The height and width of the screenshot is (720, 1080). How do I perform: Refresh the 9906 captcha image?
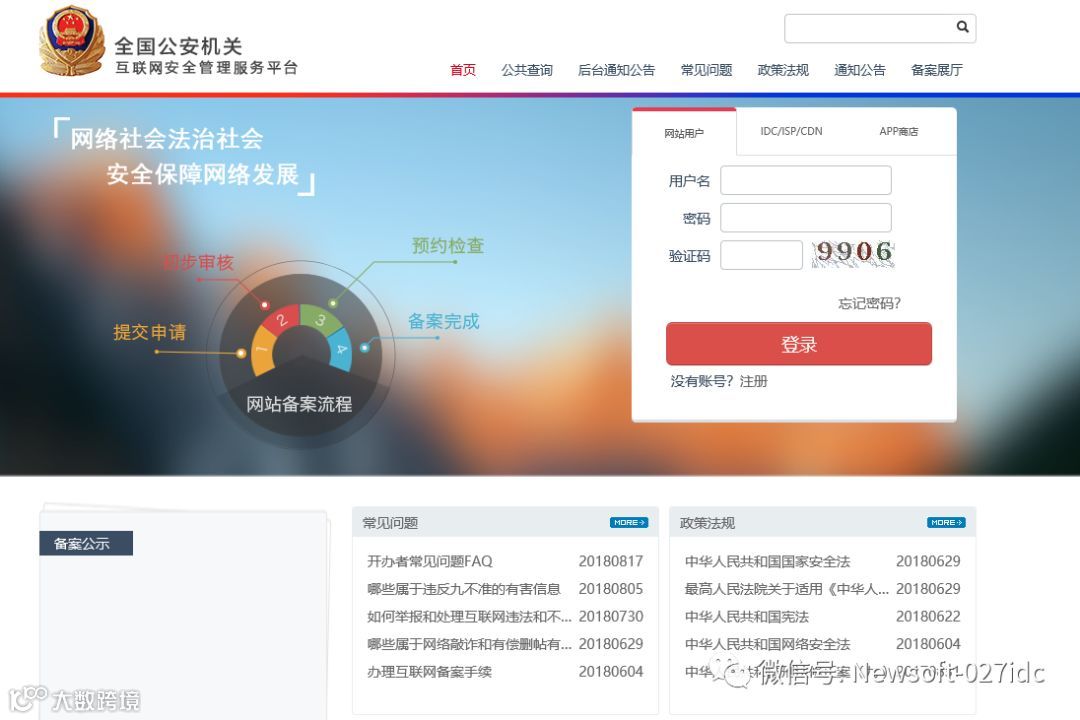pyautogui.click(x=853, y=253)
